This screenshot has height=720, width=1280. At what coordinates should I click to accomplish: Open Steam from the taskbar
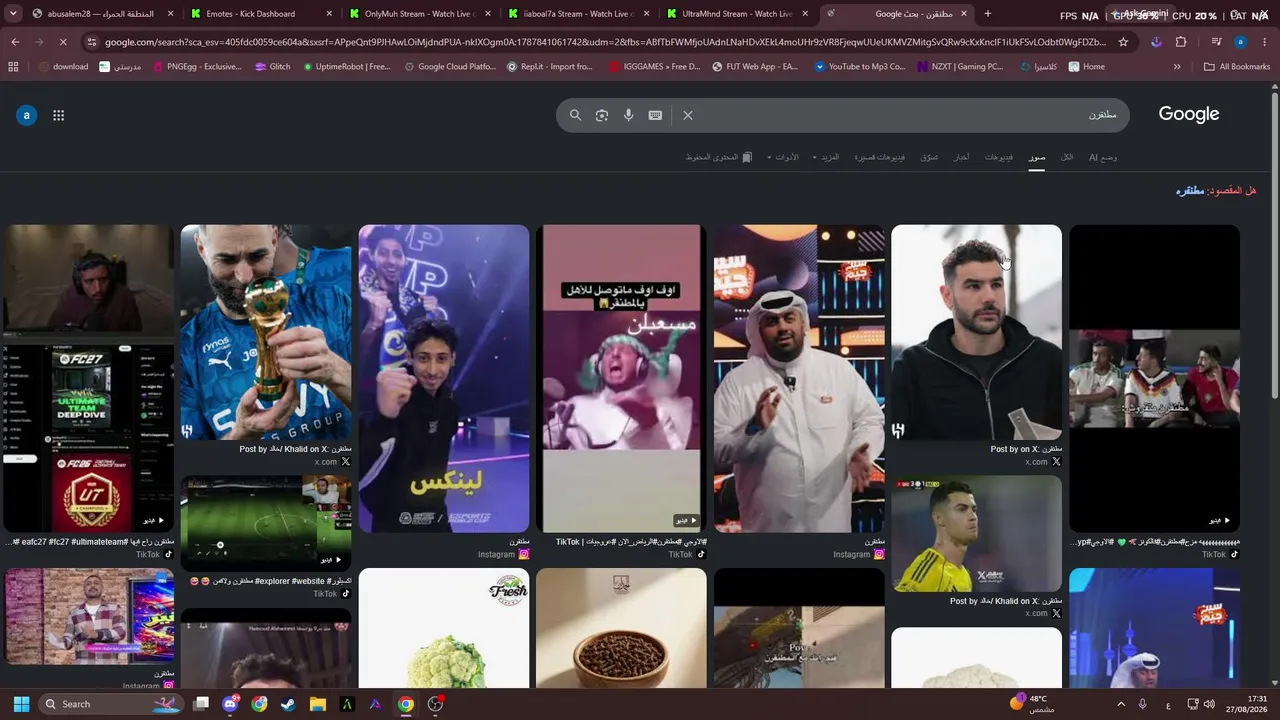click(x=288, y=704)
